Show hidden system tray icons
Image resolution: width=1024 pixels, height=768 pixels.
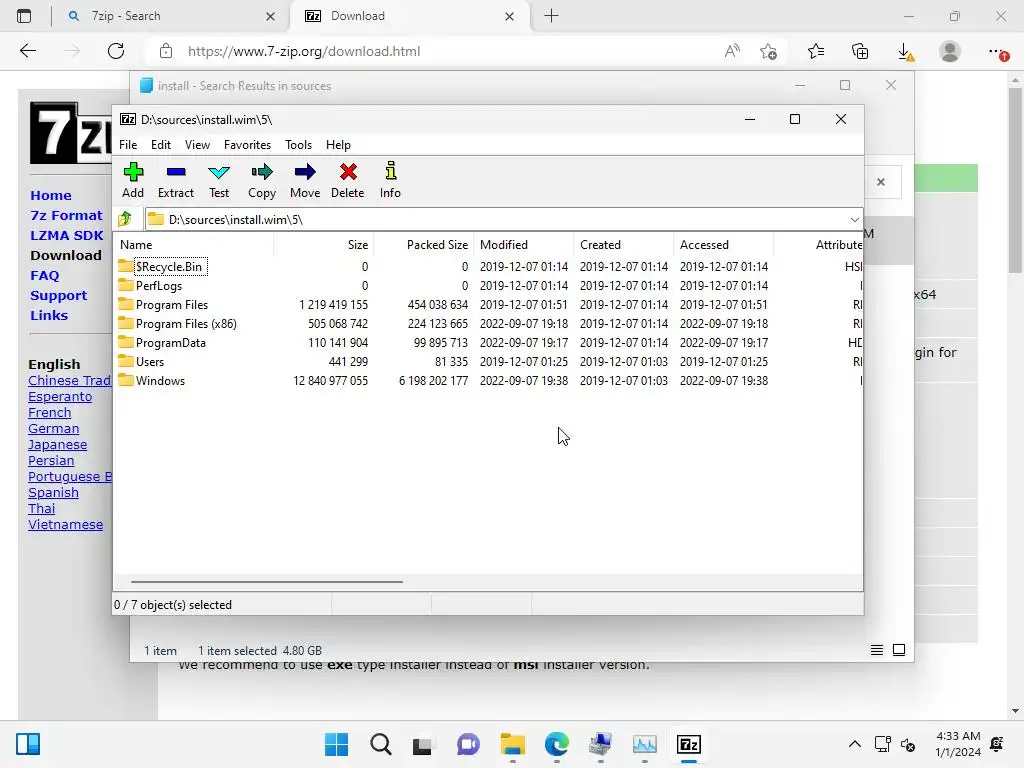[854, 744]
